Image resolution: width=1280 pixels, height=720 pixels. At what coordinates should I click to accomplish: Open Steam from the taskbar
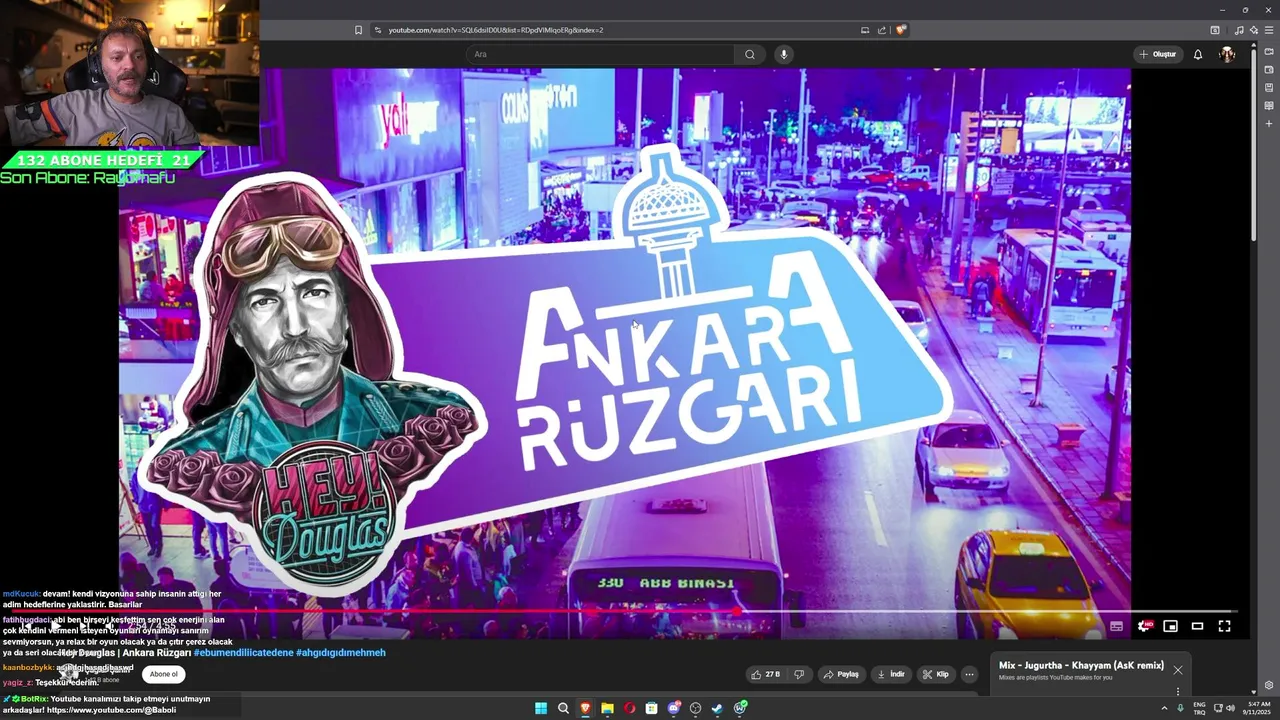coord(718,708)
